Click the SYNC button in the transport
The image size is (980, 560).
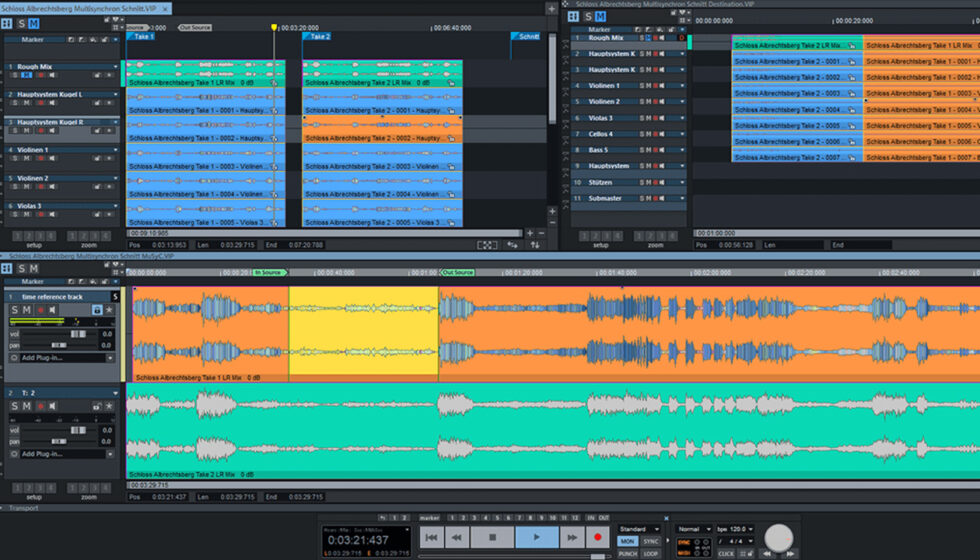coord(652,541)
